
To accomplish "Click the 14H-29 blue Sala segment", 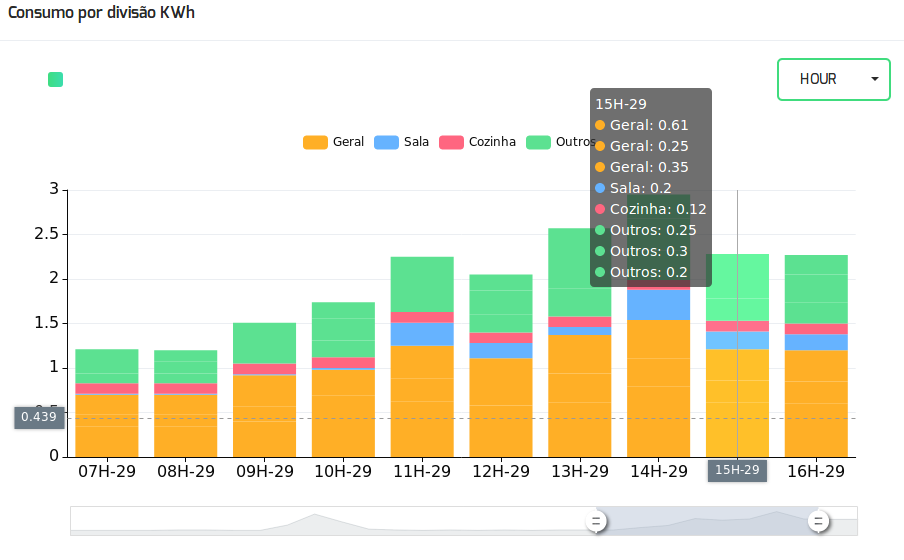I will pos(658,305).
